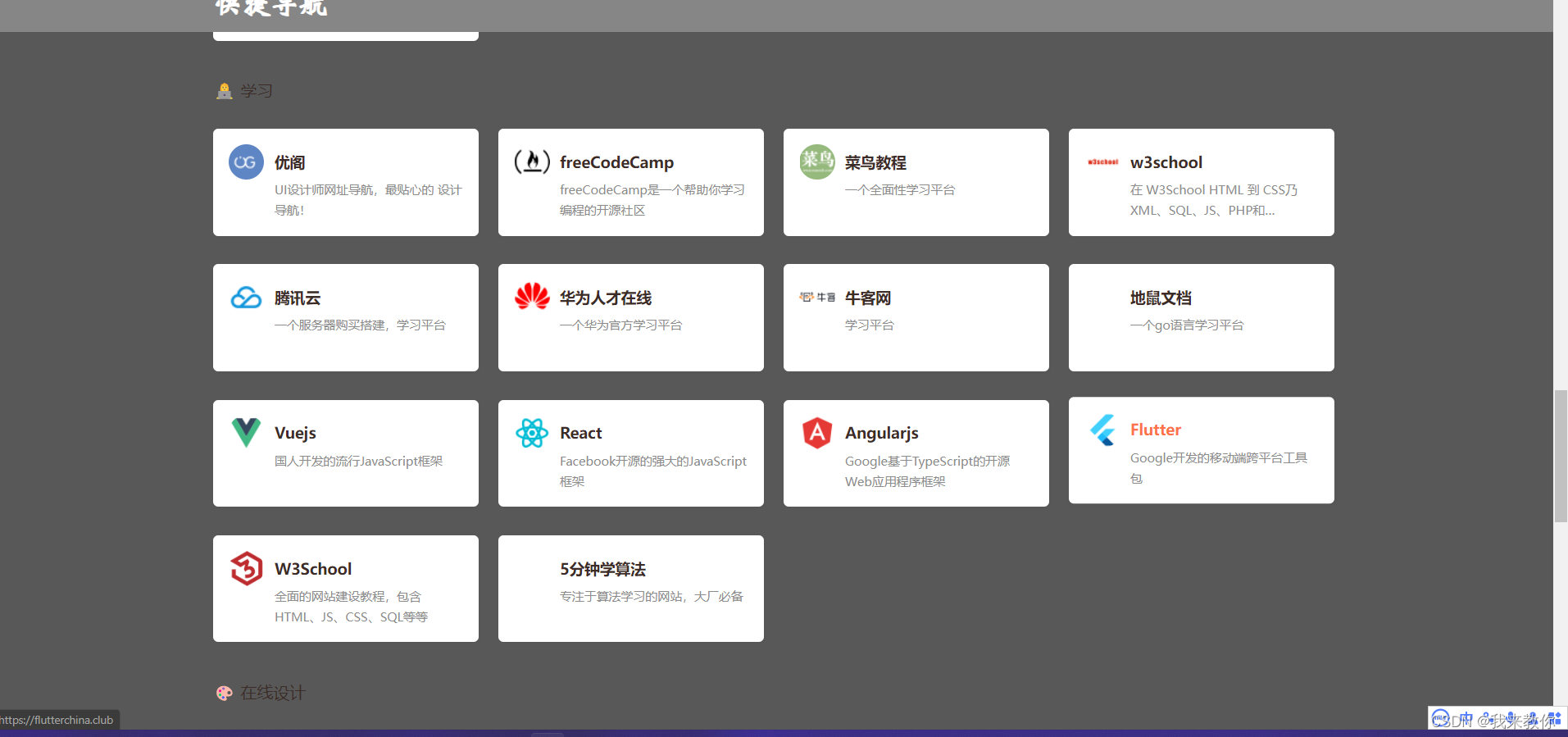Click the 在线设计 palette emoji icon

pos(225,694)
